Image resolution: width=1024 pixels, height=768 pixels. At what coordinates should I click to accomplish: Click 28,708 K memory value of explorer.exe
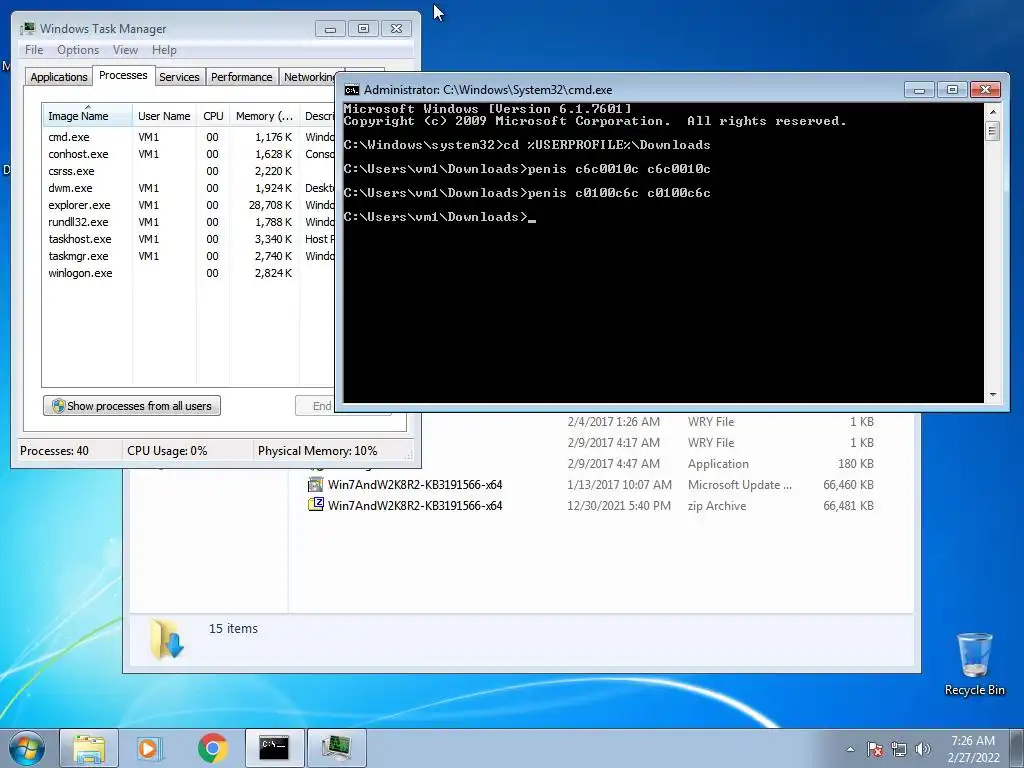click(270, 205)
